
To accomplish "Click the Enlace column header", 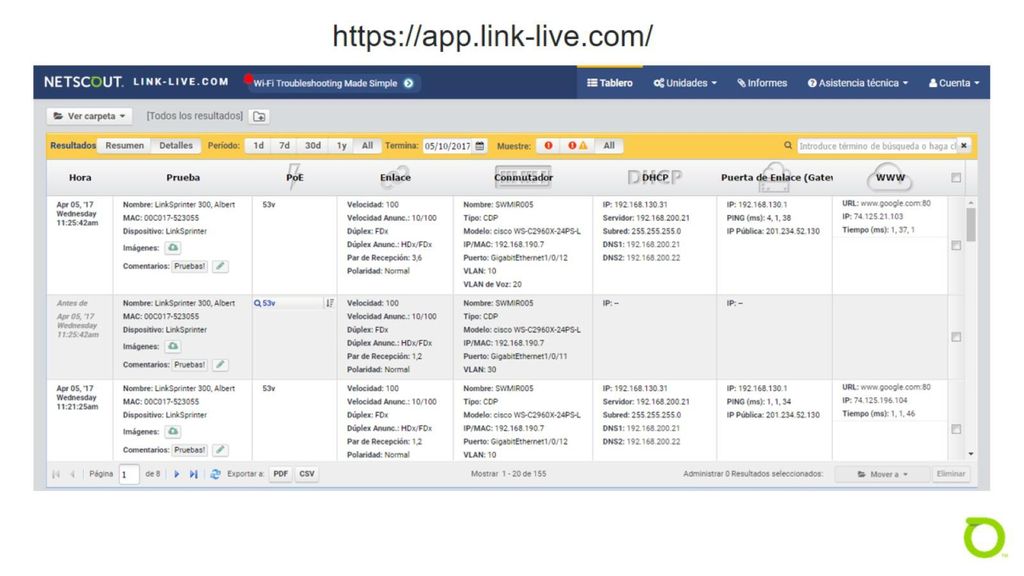I will (395, 178).
